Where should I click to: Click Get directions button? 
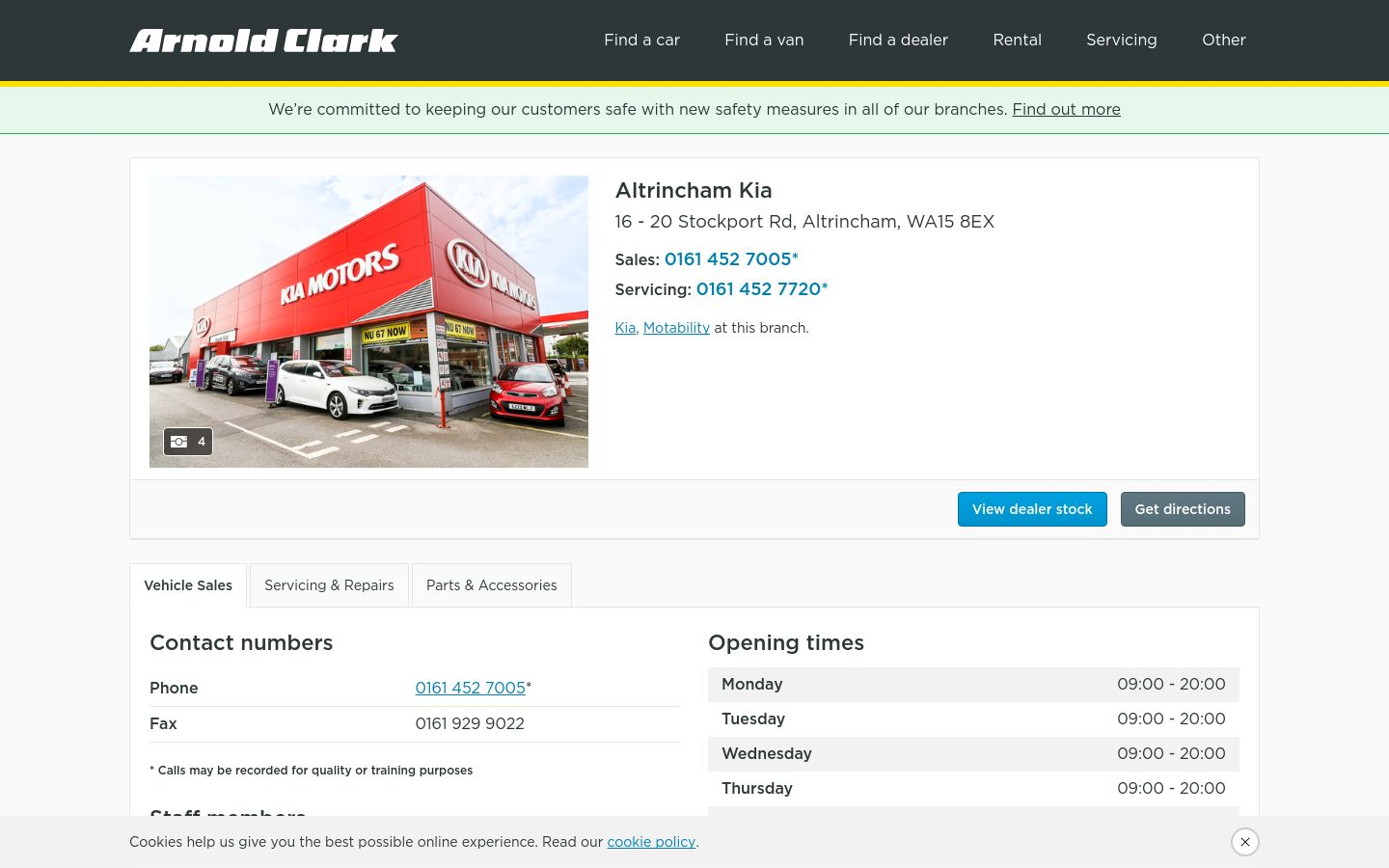pyautogui.click(x=1183, y=509)
